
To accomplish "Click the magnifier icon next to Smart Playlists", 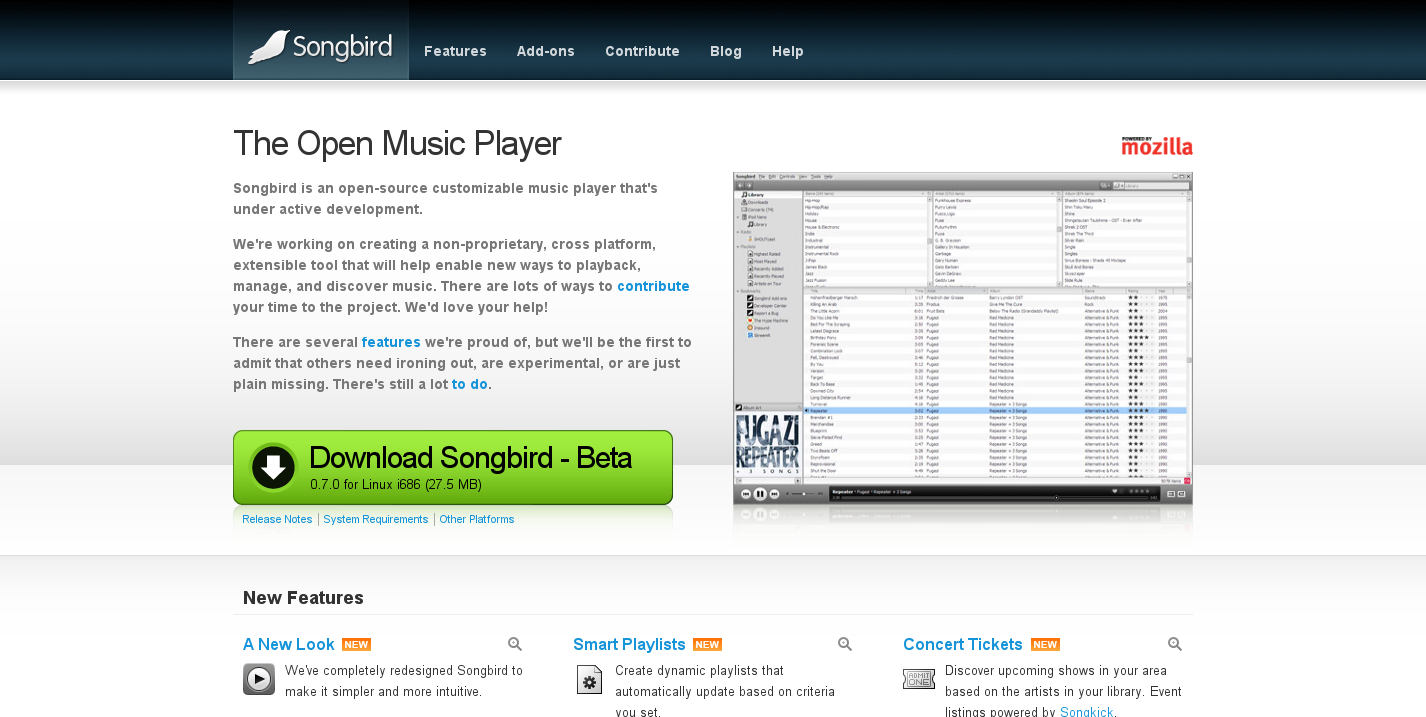I will click(x=845, y=644).
